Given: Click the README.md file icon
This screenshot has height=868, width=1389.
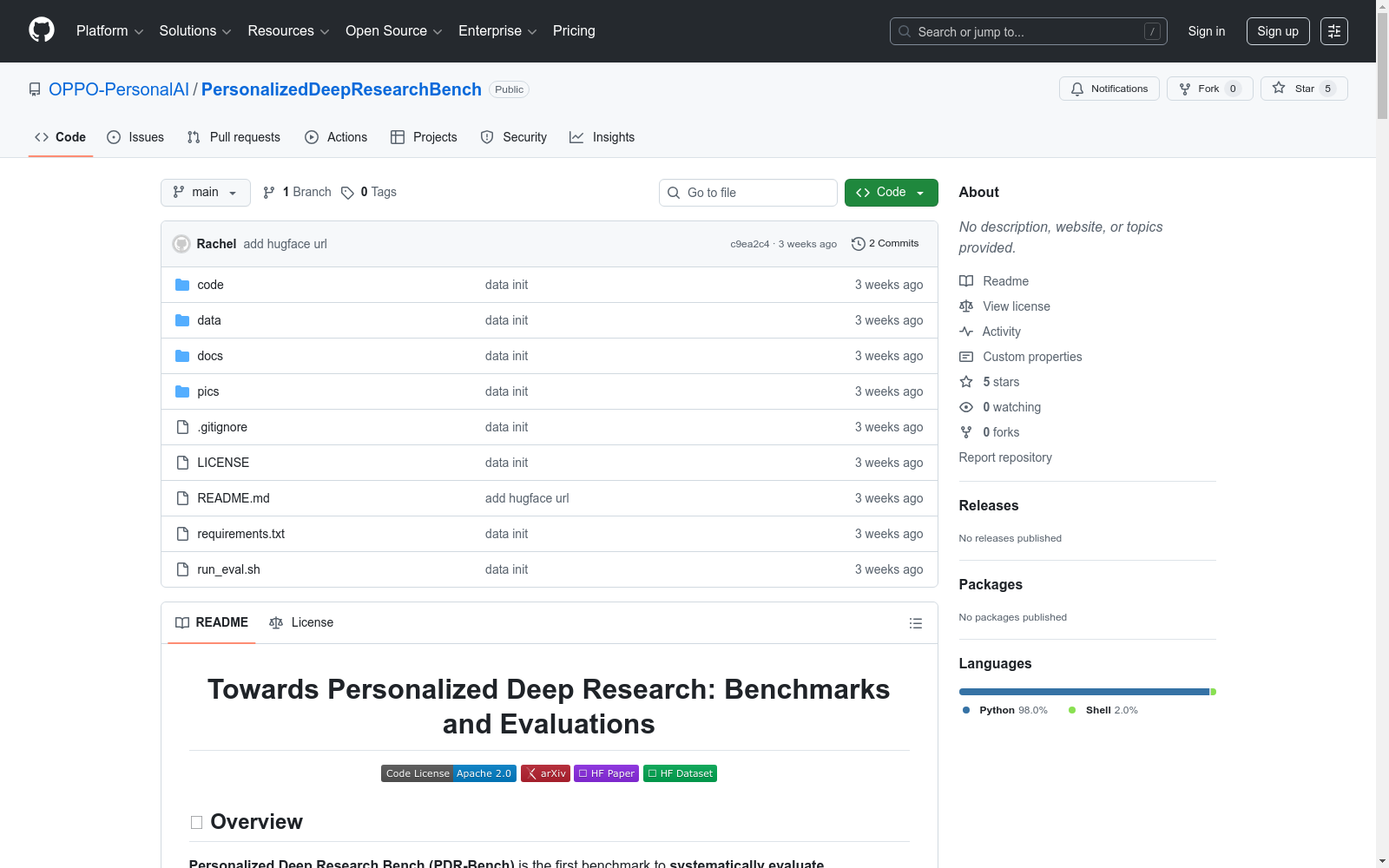Looking at the screenshot, I should (182, 498).
